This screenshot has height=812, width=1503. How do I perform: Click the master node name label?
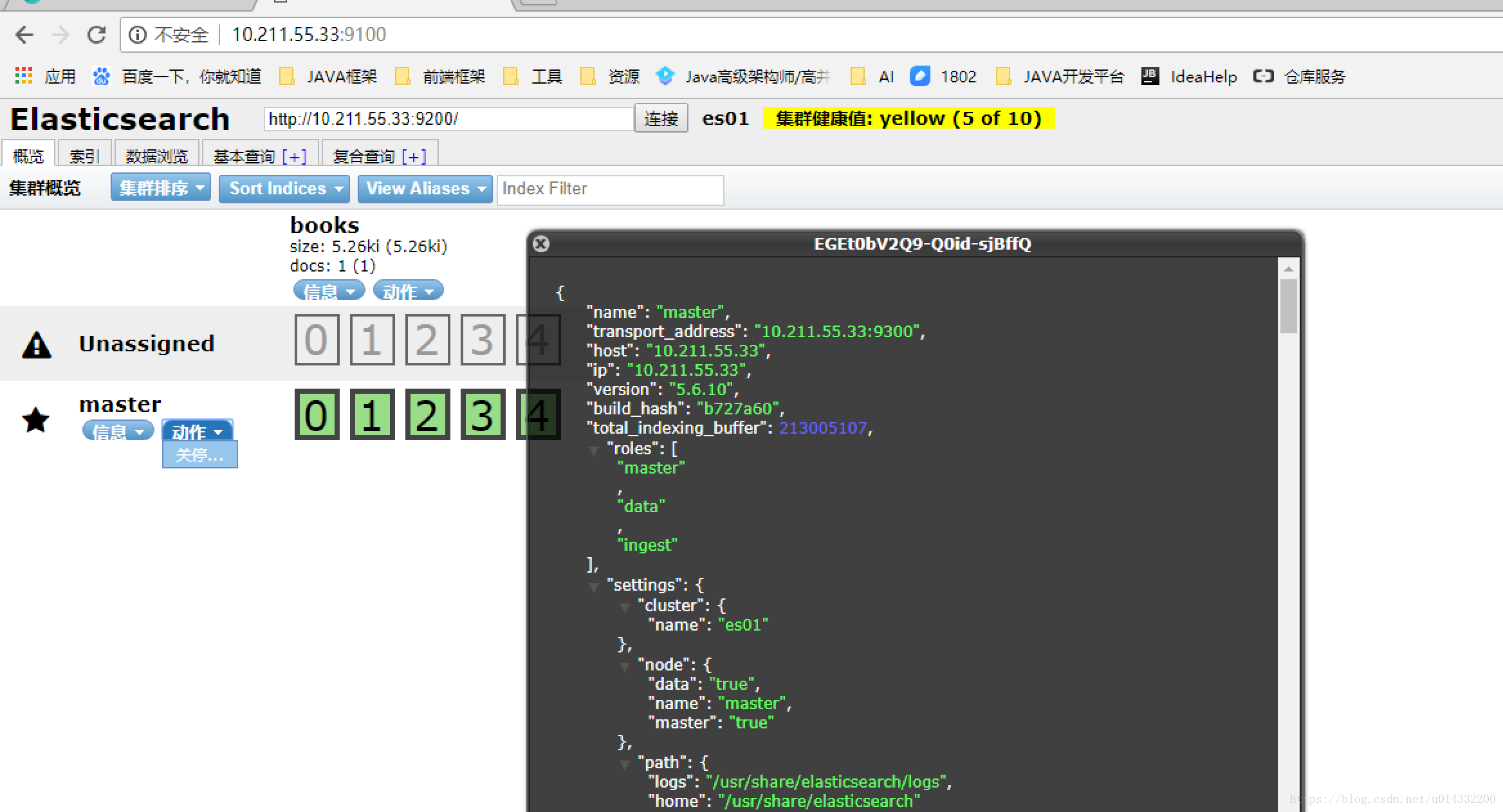click(x=120, y=404)
